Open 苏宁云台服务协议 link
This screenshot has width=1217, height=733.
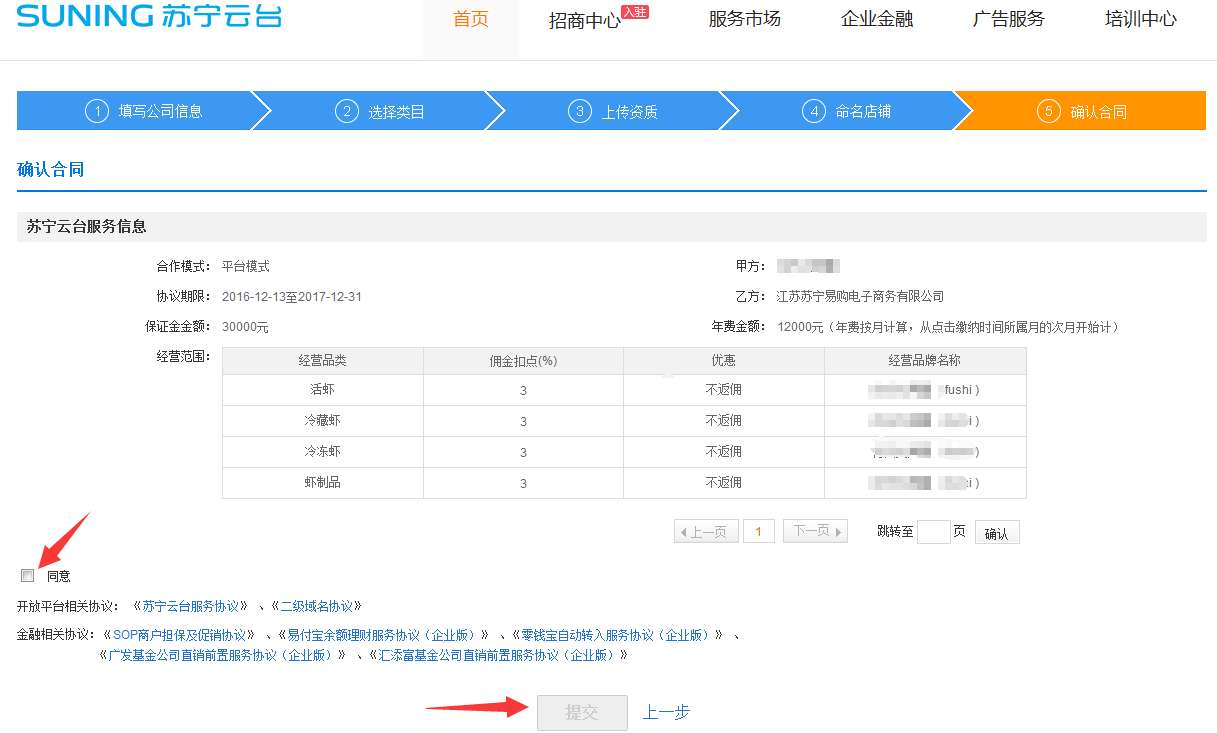[191, 606]
